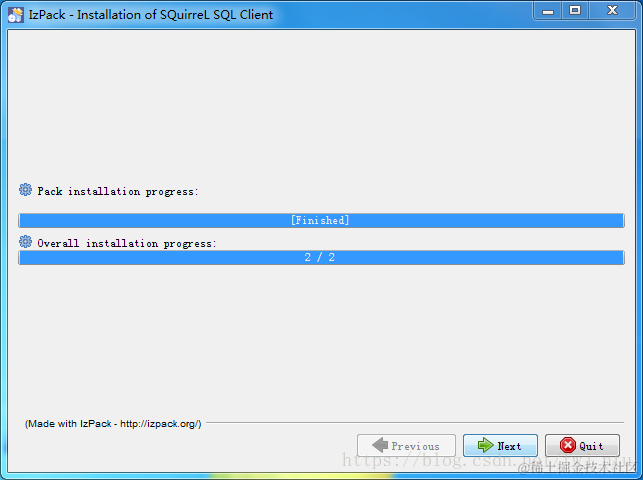The image size is (643, 480).
Task: Click the [Finished] pack progress bar
Action: coord(322,221)
